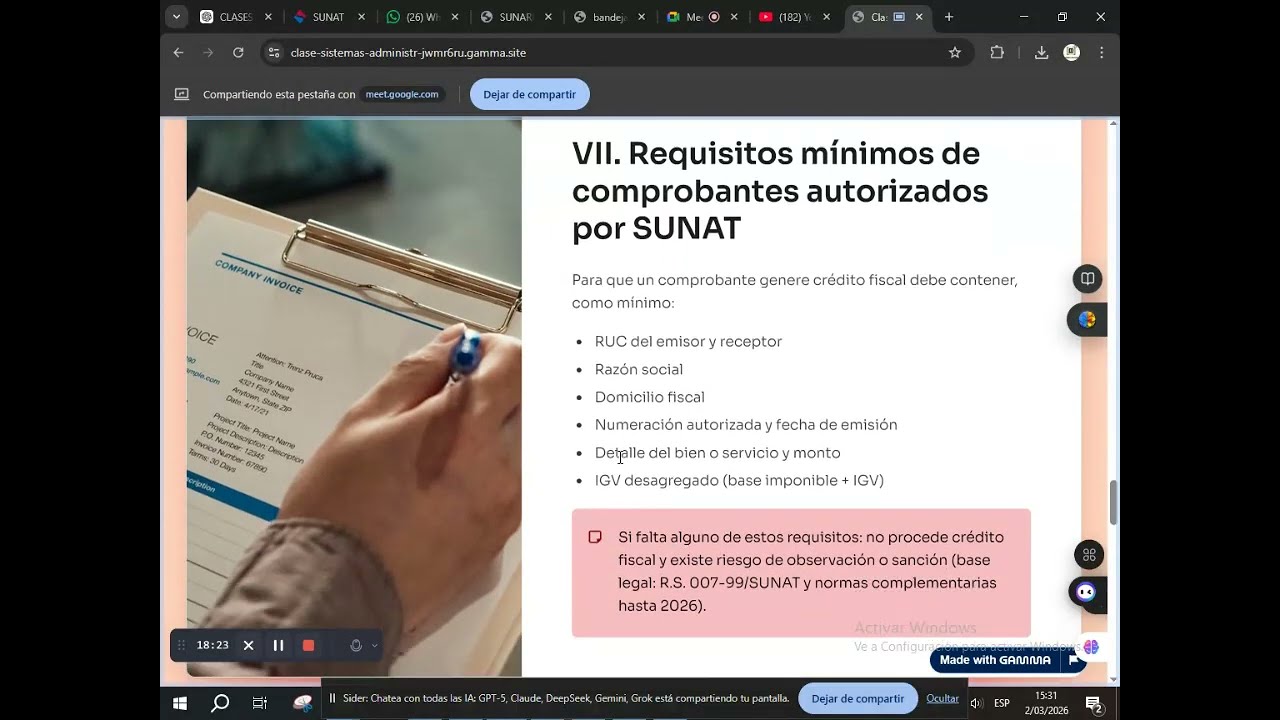Open the tab search dropdown arrow

click(177, 17)
